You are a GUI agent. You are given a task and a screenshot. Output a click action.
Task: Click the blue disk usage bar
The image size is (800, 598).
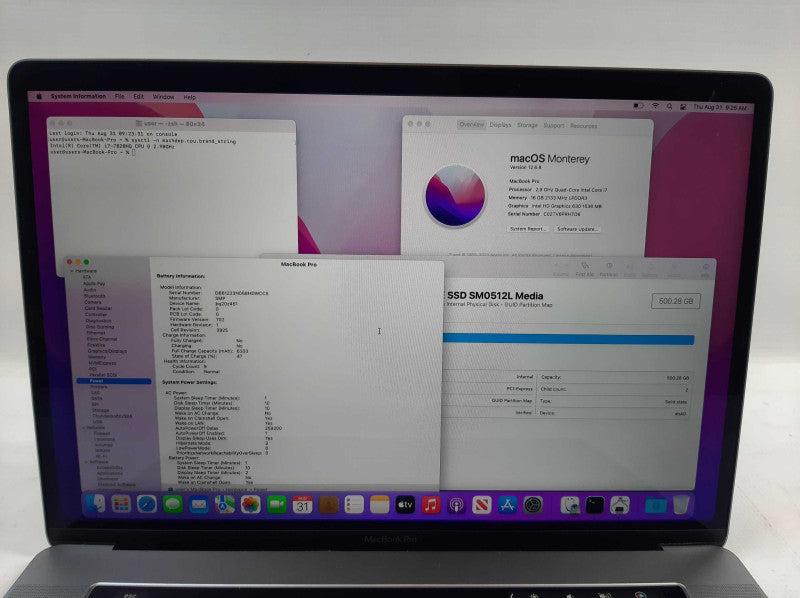point(568,339)
